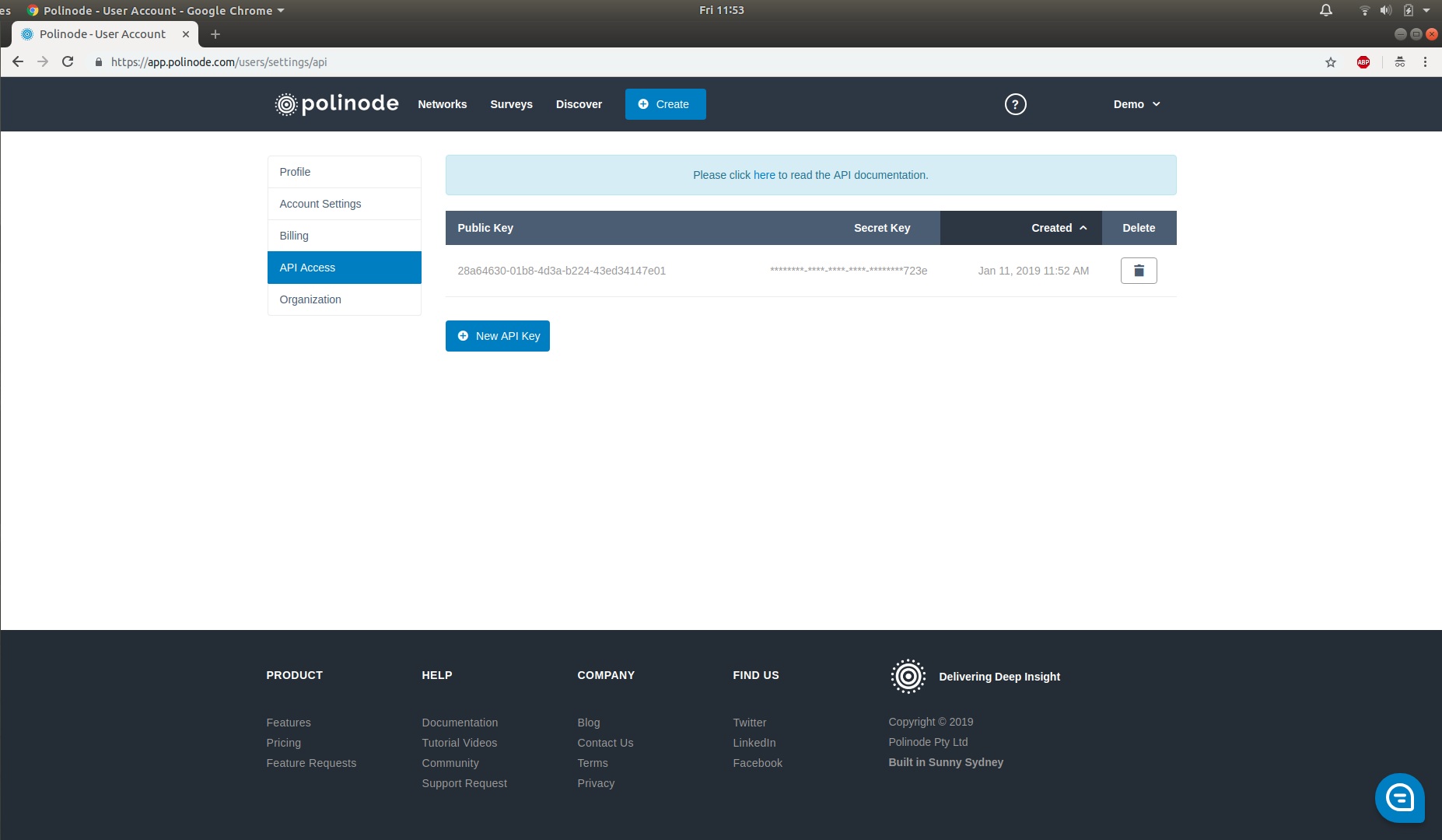The height and width of the screenshot is (840, 1442).
Task: Close the Polinode - User Account tab
Action: [x=186, y=34]
